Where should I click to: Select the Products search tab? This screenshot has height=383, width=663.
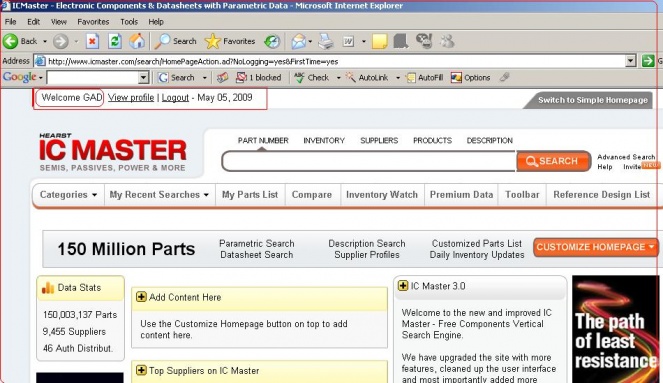coord(432,140)
